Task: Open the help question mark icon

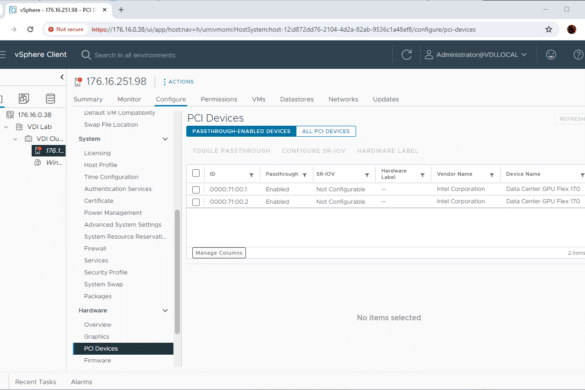Action: click(578, 55)
